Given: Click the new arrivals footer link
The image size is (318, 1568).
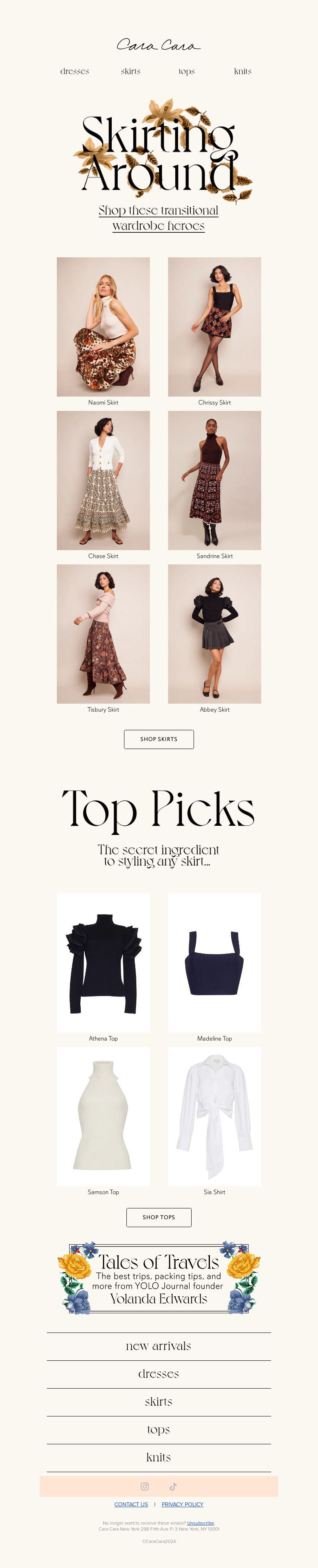Looking at the screenshot, I should coord(159,1346).
